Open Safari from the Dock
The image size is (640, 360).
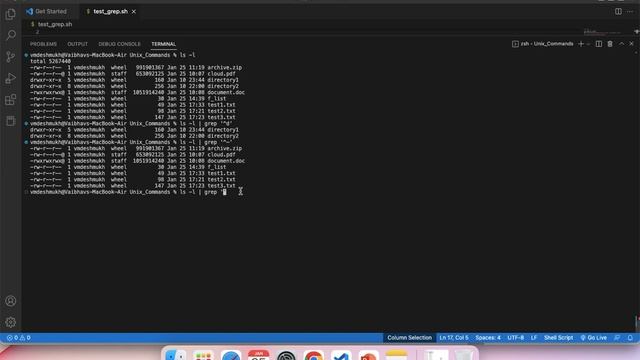231,355
